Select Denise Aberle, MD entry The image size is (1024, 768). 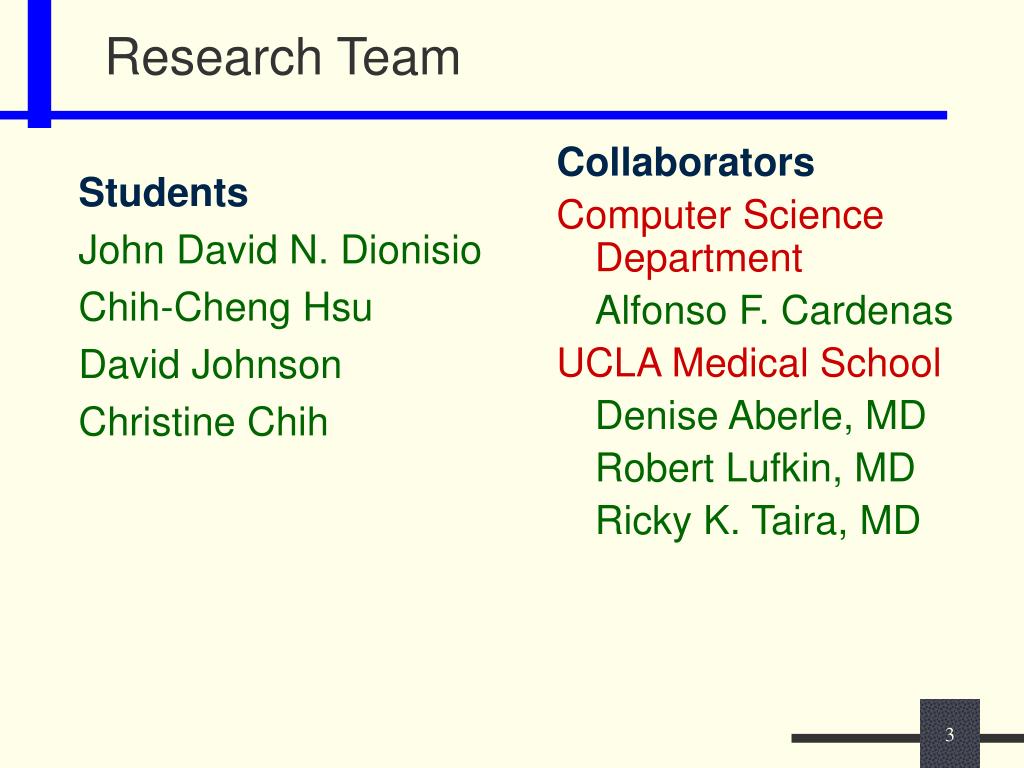point(761,416)
